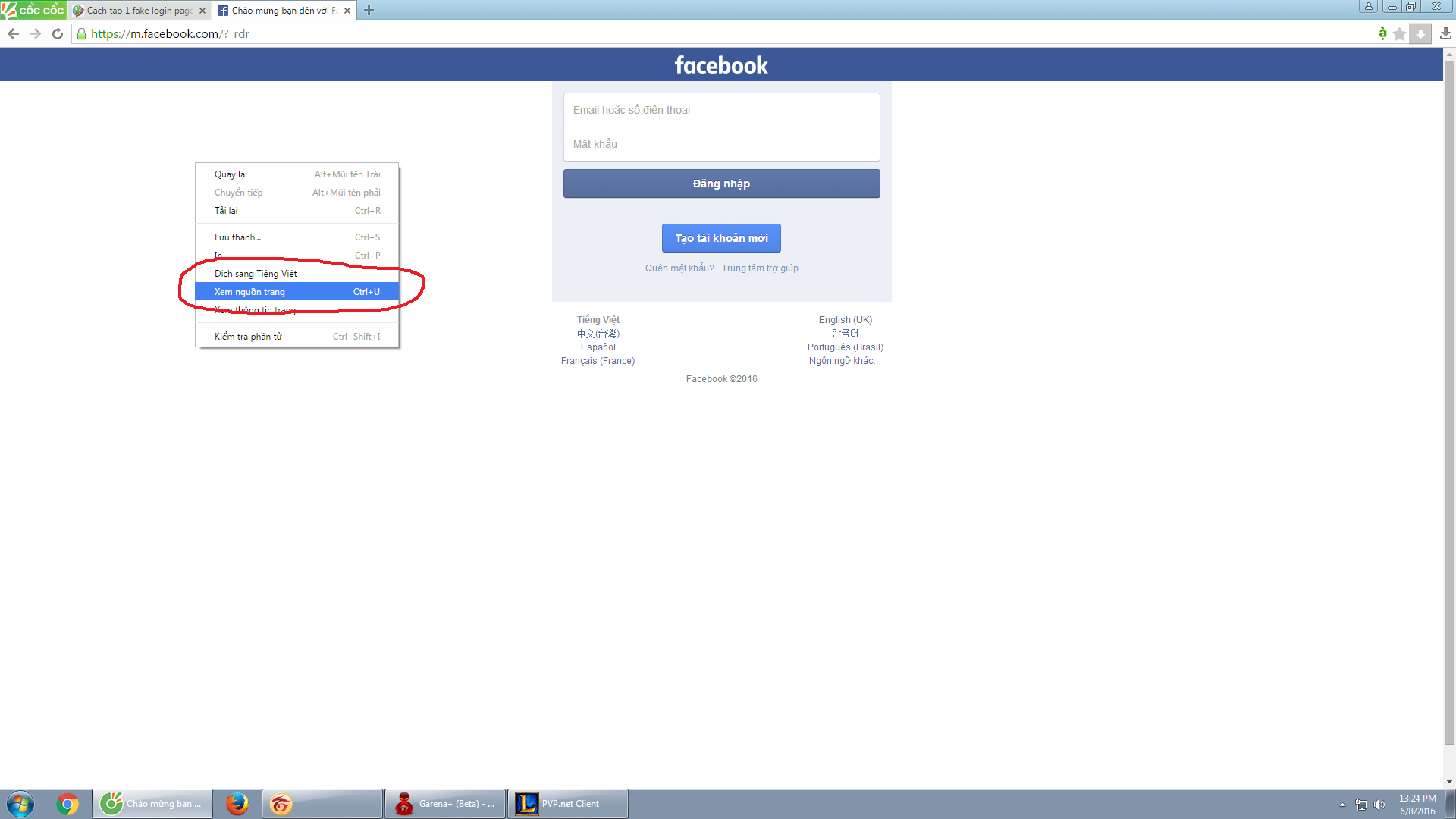Click the URL address bar text

pos(170,34)
